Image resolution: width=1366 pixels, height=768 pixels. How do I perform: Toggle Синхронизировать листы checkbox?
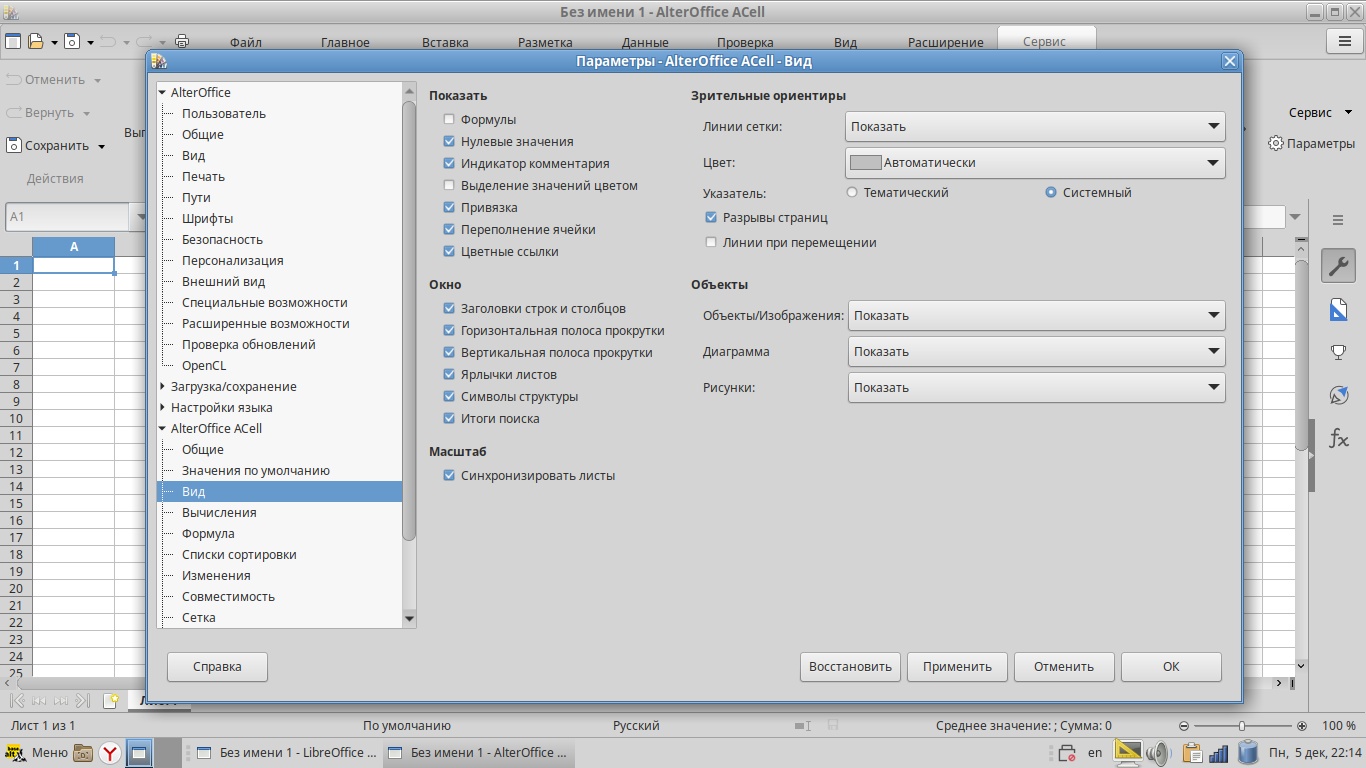coord(449,475)
